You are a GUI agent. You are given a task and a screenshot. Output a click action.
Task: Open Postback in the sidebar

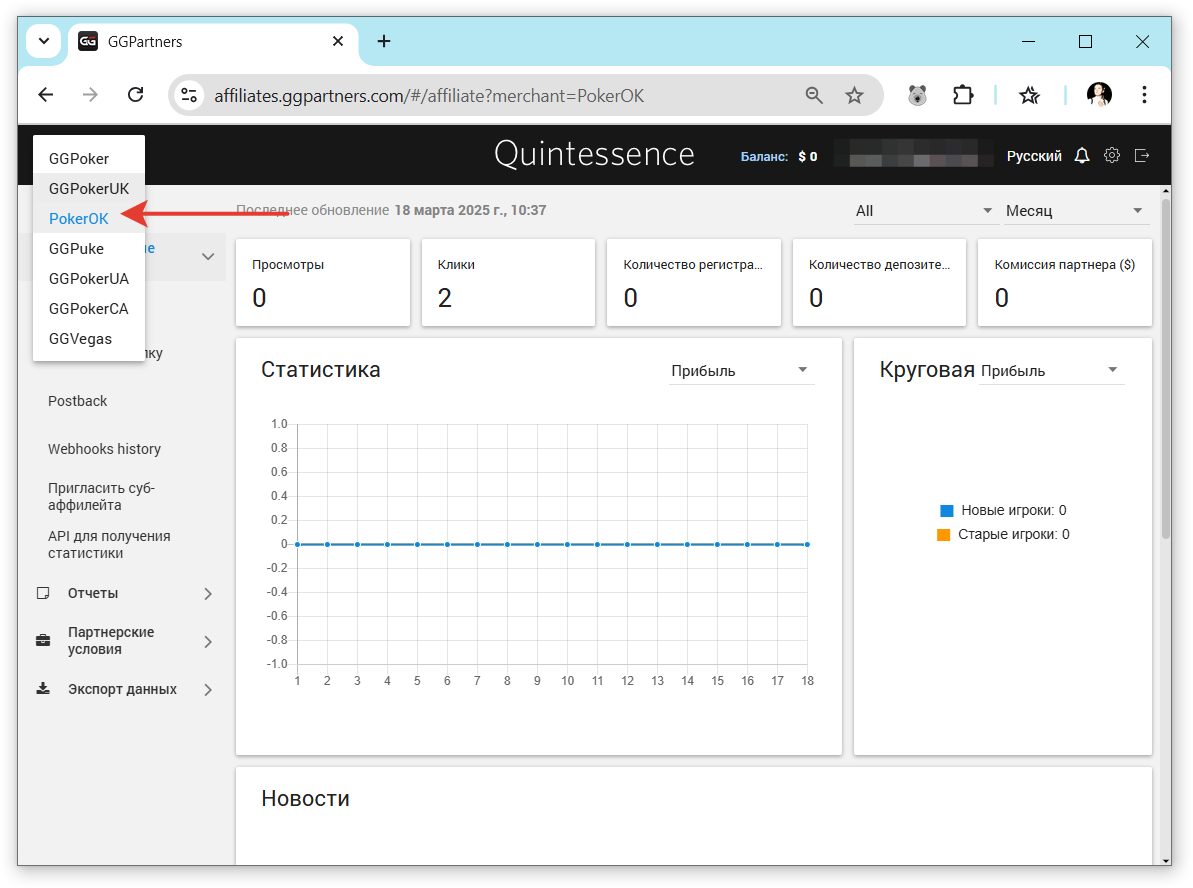(x=78, y=401)
